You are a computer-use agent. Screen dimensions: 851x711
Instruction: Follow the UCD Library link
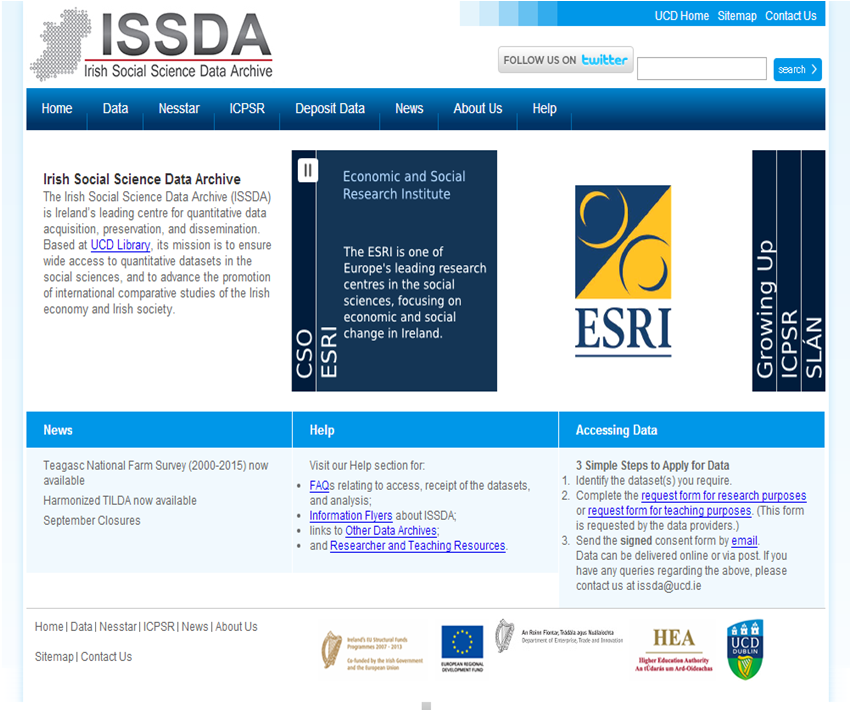120,245
